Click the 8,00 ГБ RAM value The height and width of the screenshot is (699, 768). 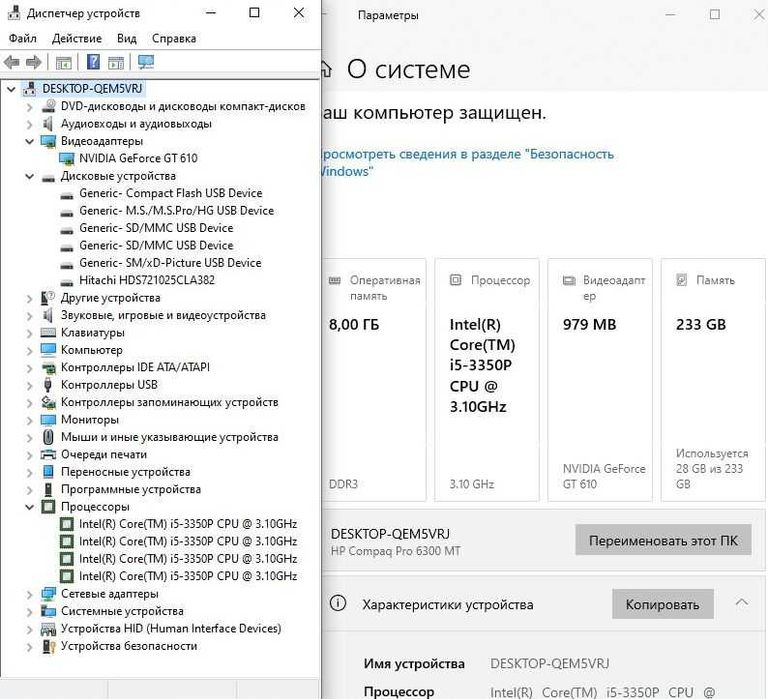[354, 324]
